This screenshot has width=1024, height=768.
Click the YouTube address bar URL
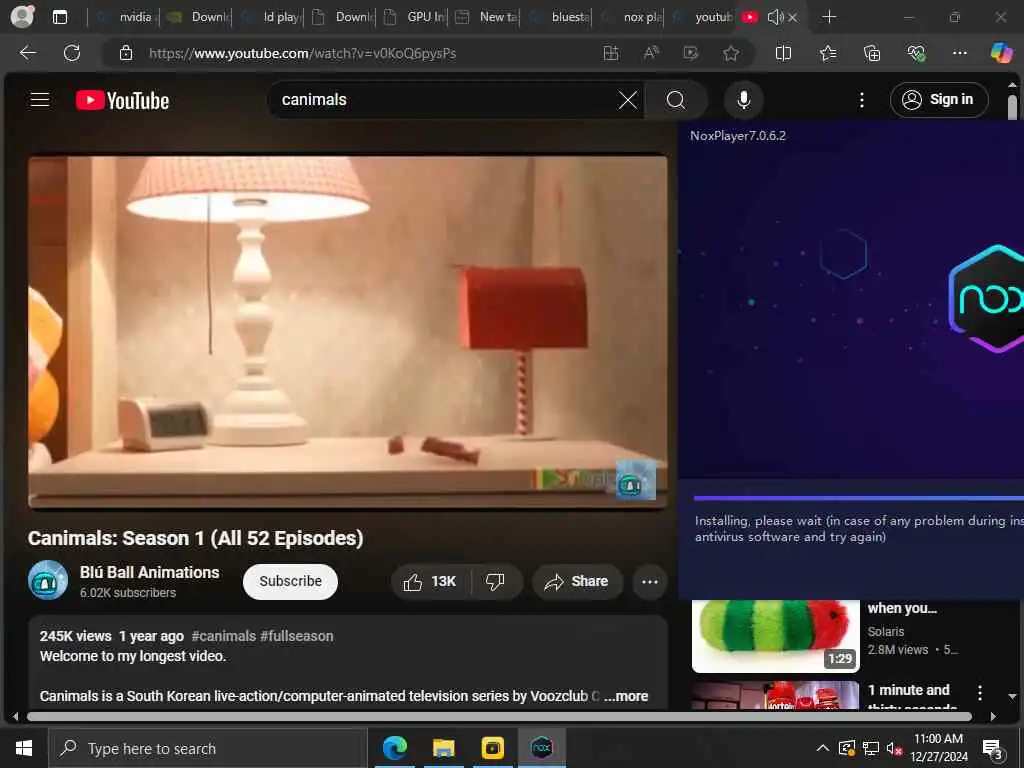(302, 54)
